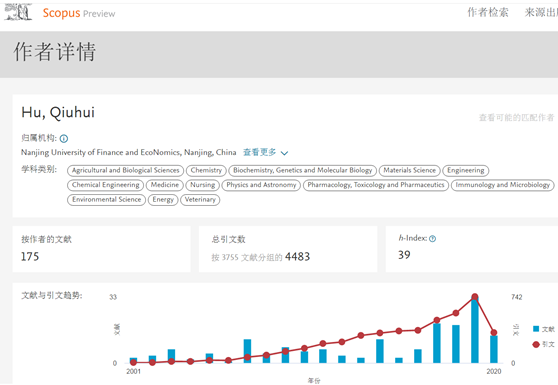This screenshot has height=385, width=558.
Task: Click 查看可能的匹配作者 link
Action: coord(516,117)
